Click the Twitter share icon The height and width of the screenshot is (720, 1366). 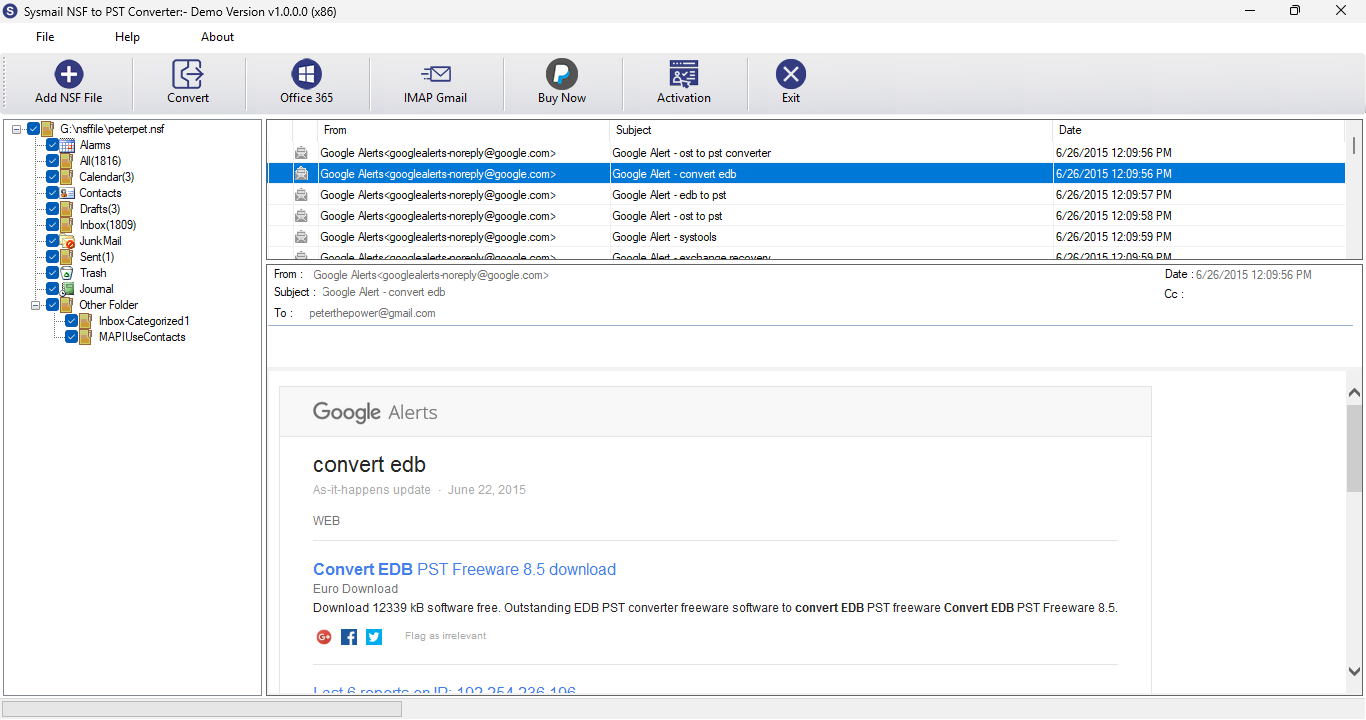coord(374,637)
